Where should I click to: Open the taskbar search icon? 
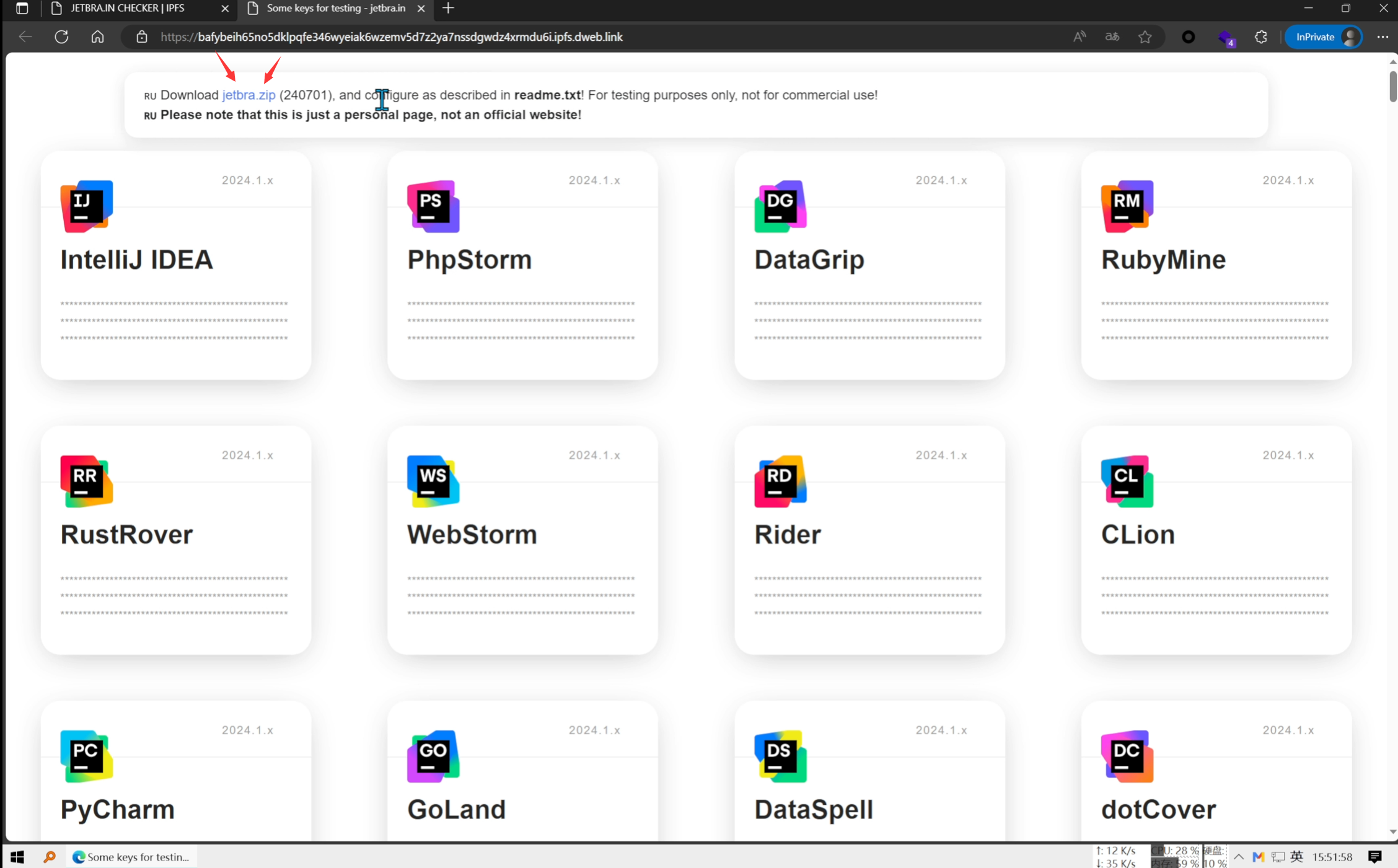pos(50,857)
